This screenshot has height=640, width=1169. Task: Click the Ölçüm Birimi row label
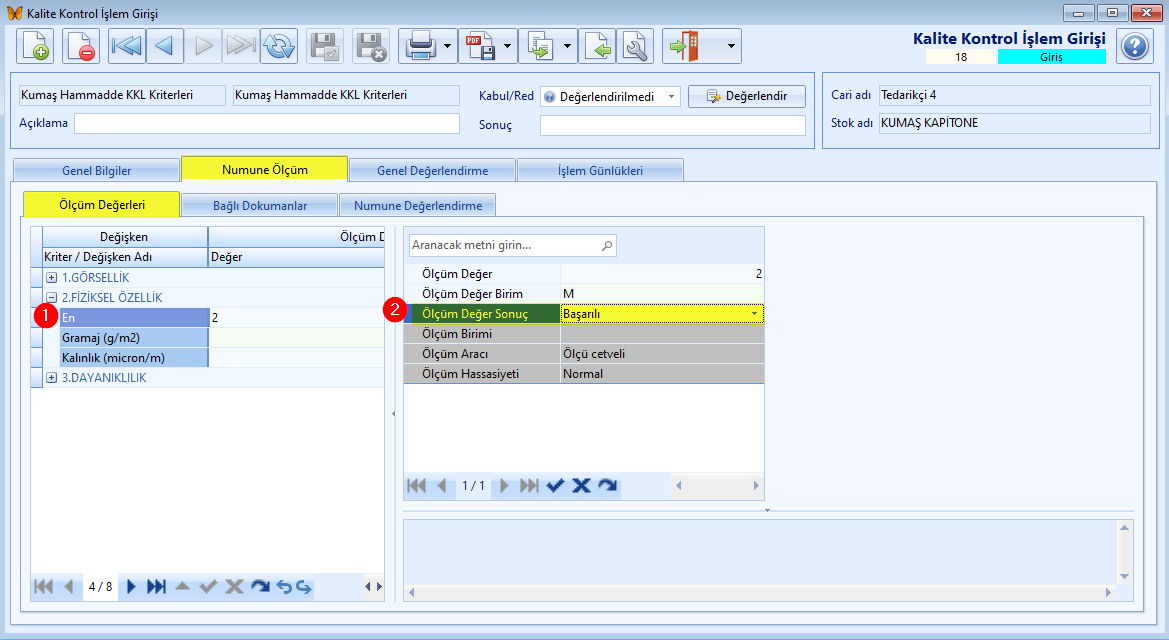click(x=457, y=333)
